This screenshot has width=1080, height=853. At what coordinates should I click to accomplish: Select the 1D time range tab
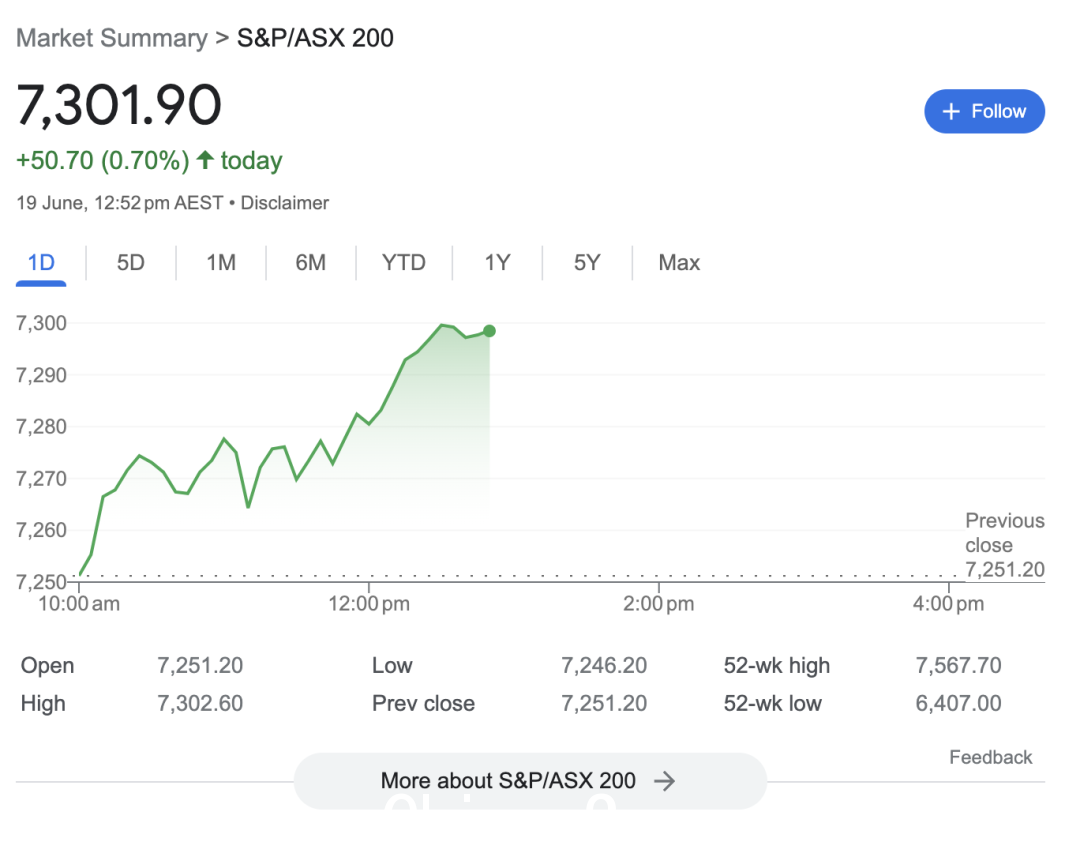point(41,263)
